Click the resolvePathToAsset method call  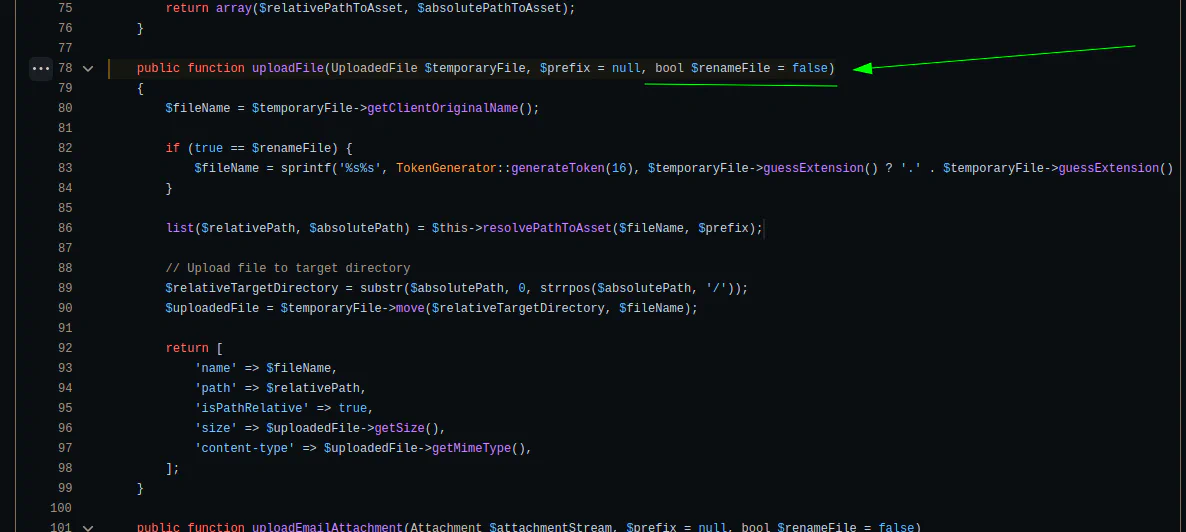[547, 228]
